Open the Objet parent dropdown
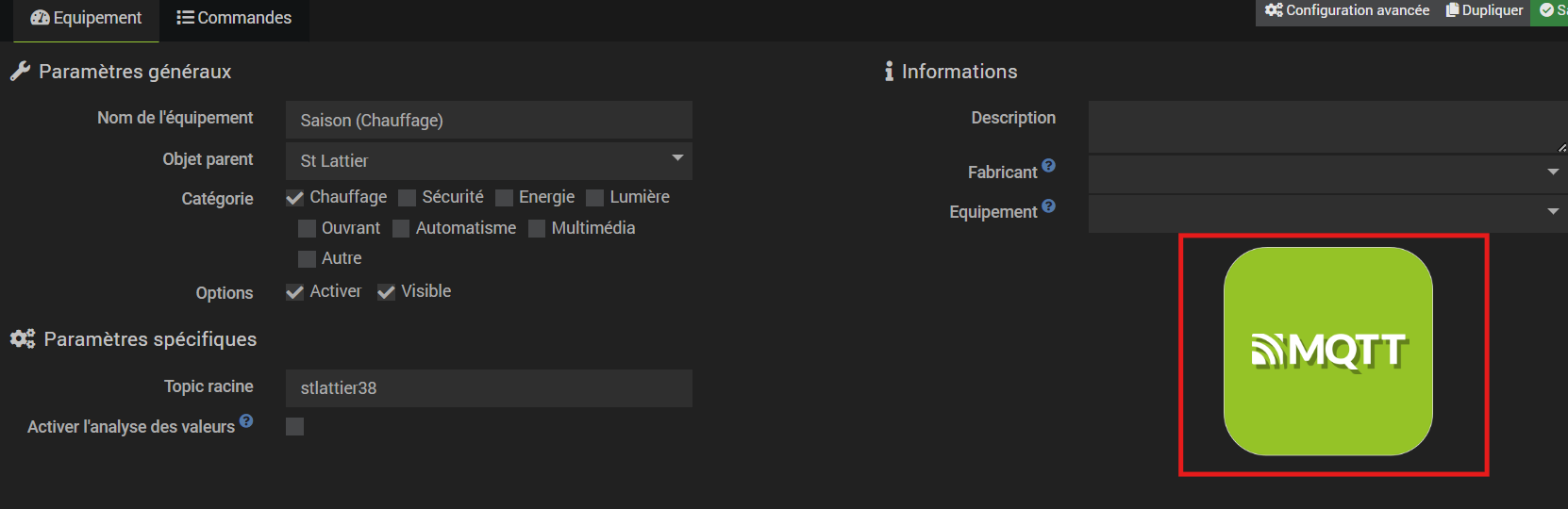Image resolution: width=1568 pixels, height=509 pixels. coord(489,161)
